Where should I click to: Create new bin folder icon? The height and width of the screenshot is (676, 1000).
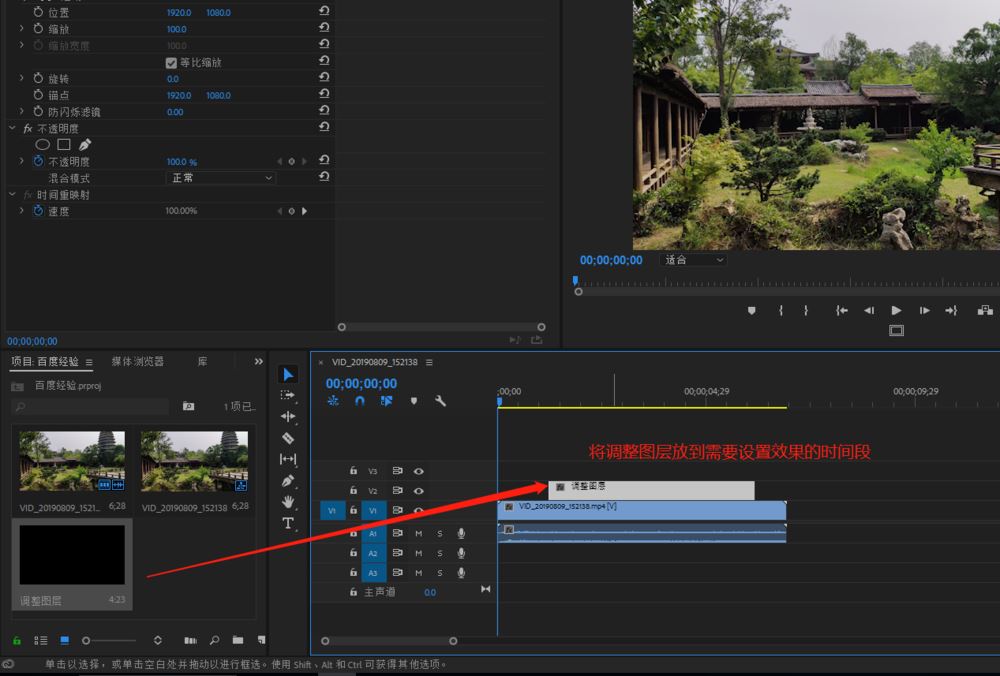(238, 640)
